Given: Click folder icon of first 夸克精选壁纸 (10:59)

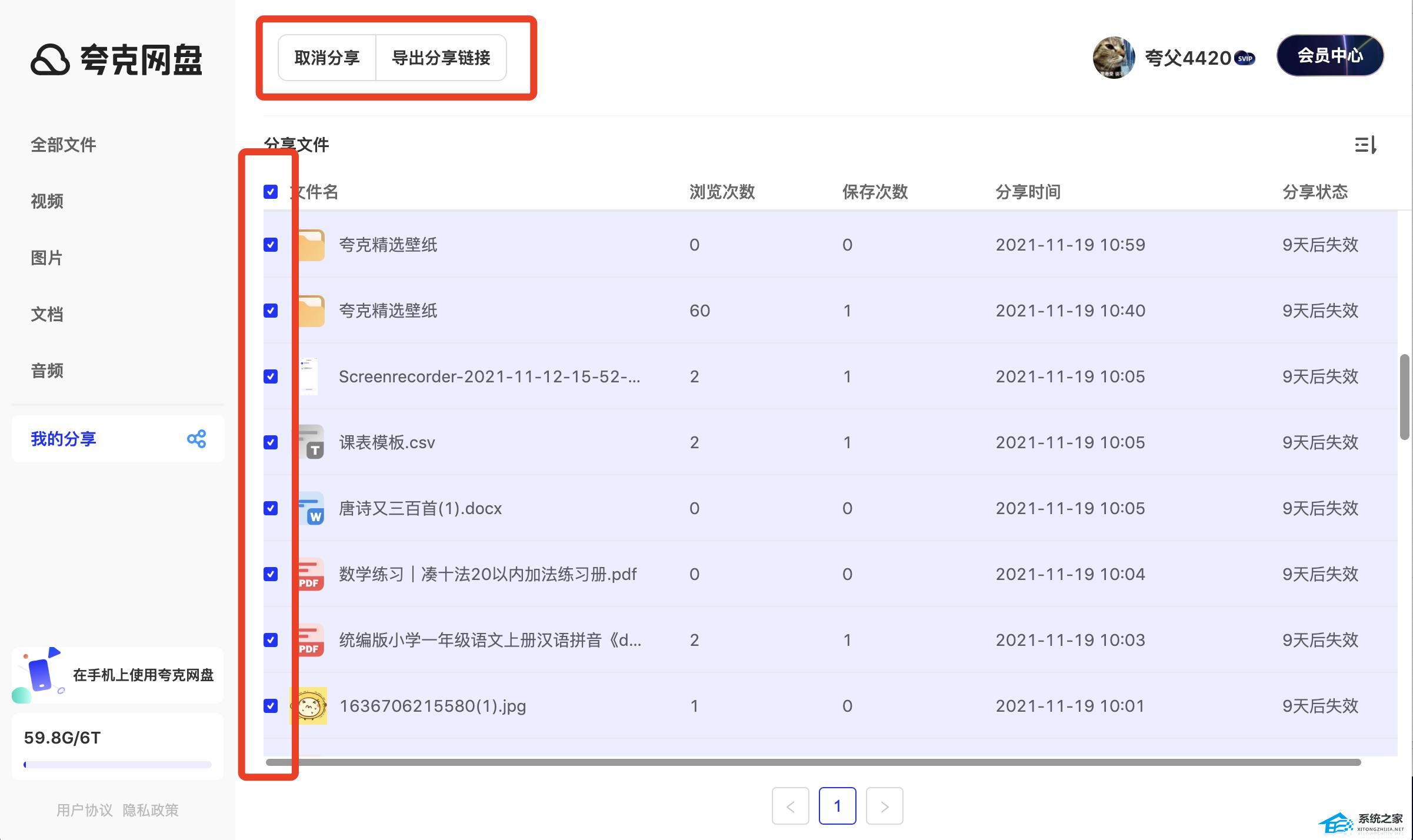Looking at the screenshot, I should coord(310,245).
